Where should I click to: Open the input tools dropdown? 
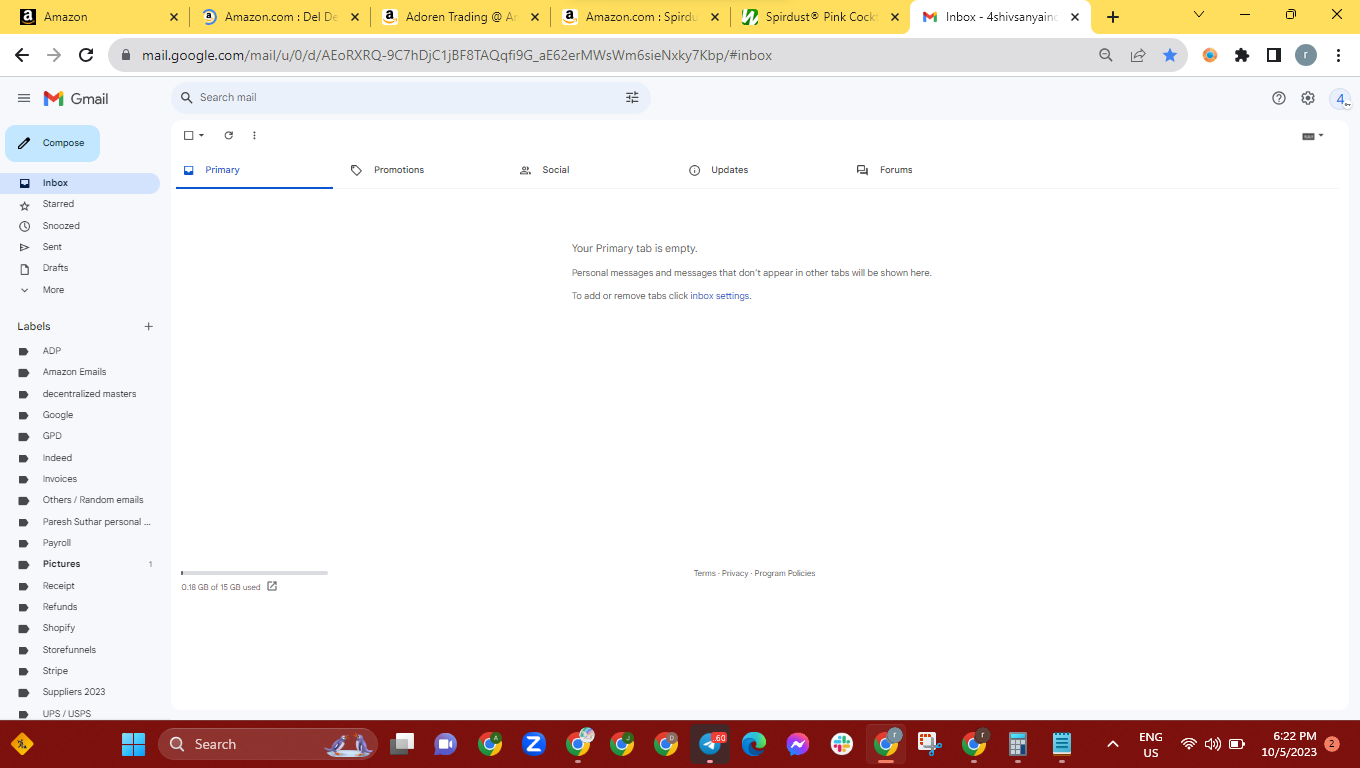(x=1313, y=136)
